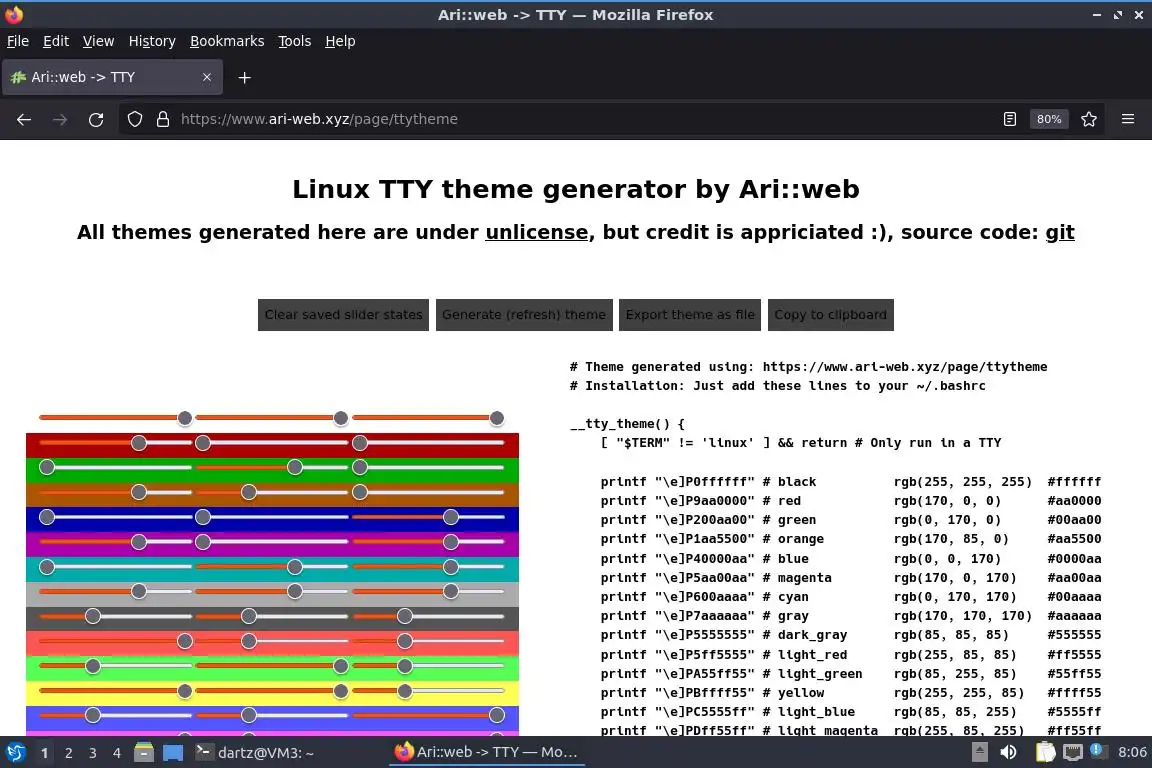
Task: Switch to workspace 2
Action: pyautogui.click(x=68, y=753)
